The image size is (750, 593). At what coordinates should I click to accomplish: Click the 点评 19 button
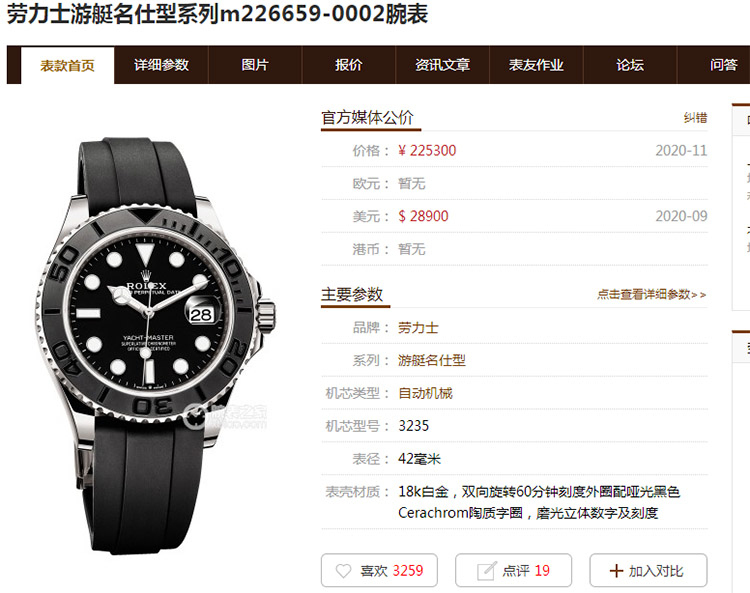pos(513,570)
